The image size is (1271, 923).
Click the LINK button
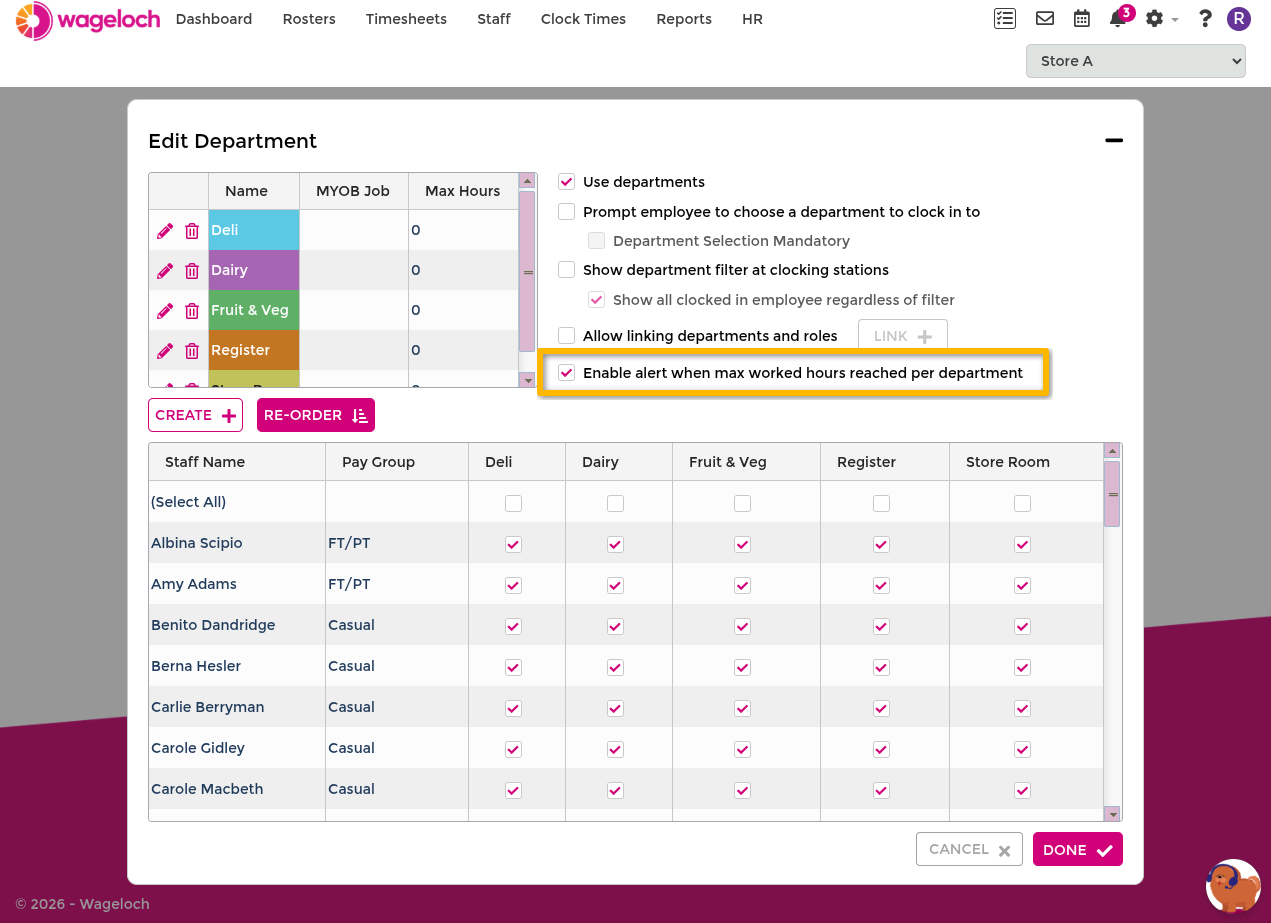click(x=903, y=337)
